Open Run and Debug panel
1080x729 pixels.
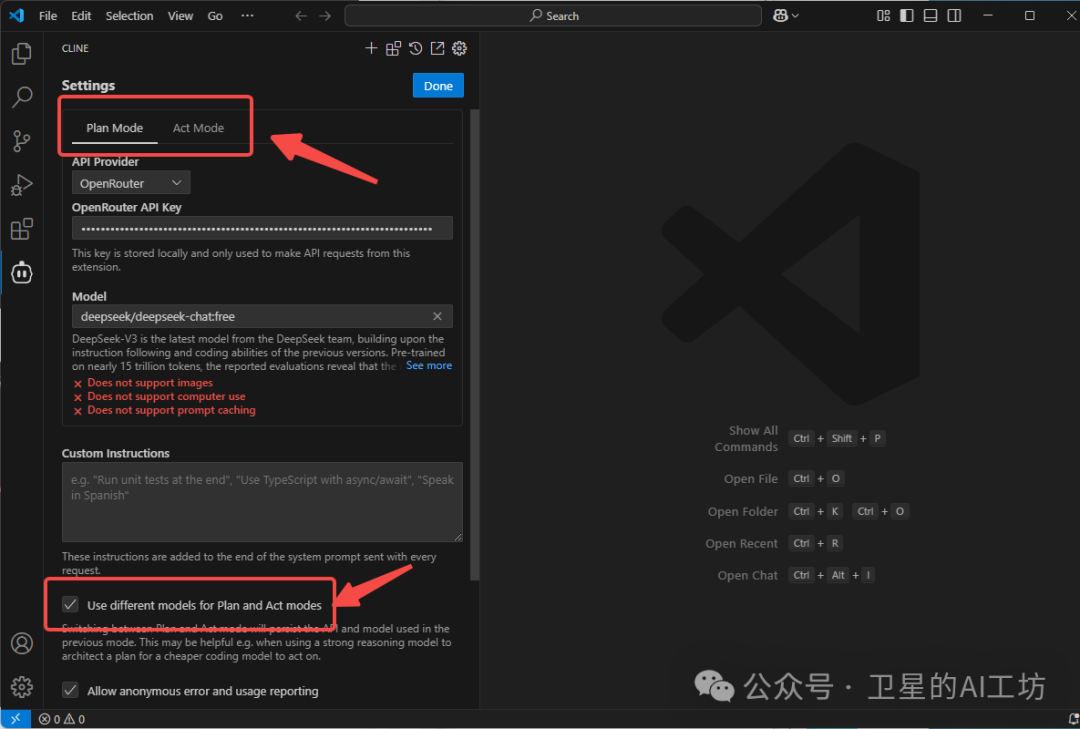click(x=21, y=185)
